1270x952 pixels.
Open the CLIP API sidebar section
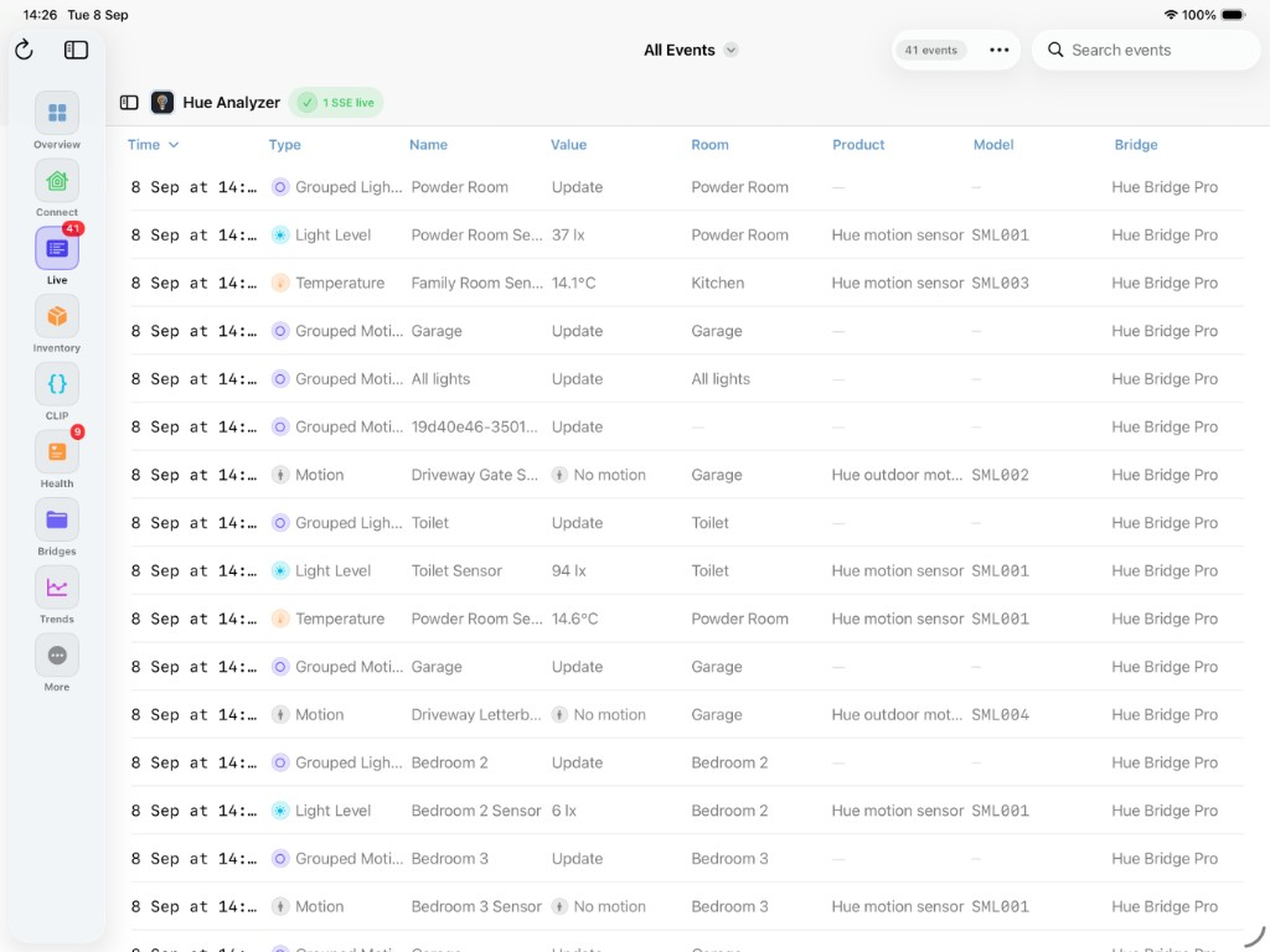coord(57,384)
